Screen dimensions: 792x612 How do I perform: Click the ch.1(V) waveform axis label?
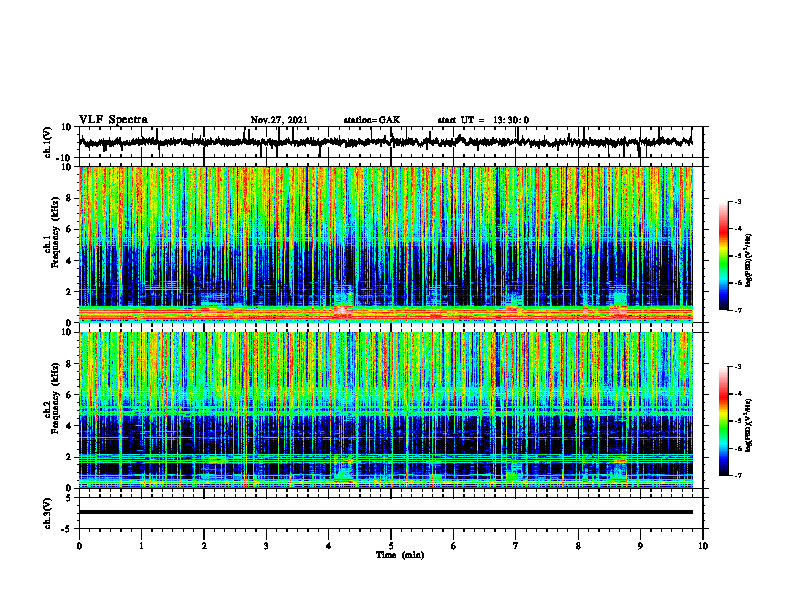(48, 142)
